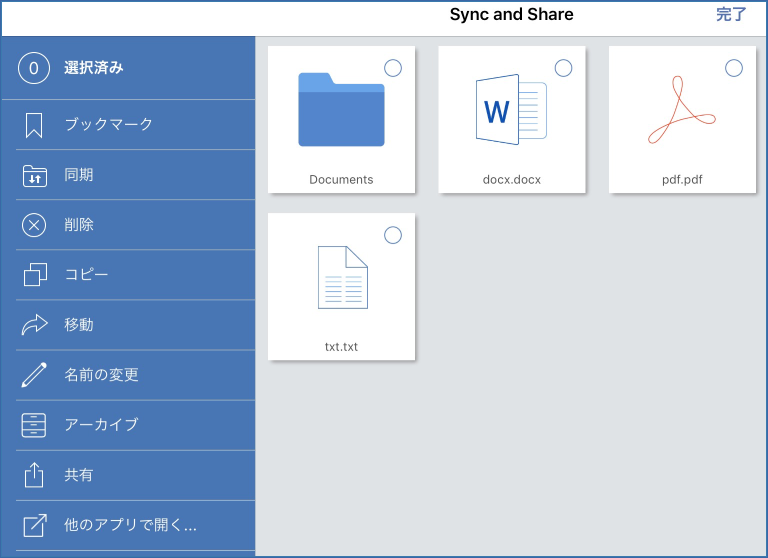Select the docx.docx selection circle
The width and height of the screenshot is (768, 558).
[563, 68]
